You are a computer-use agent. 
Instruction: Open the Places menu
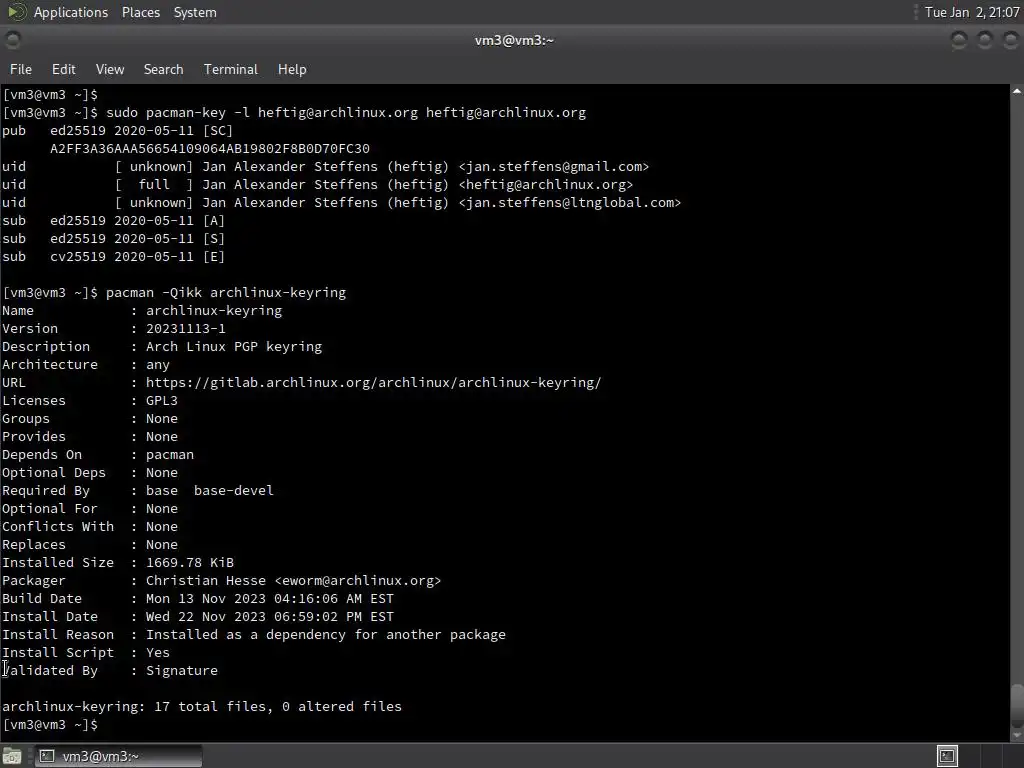point(140,12)
